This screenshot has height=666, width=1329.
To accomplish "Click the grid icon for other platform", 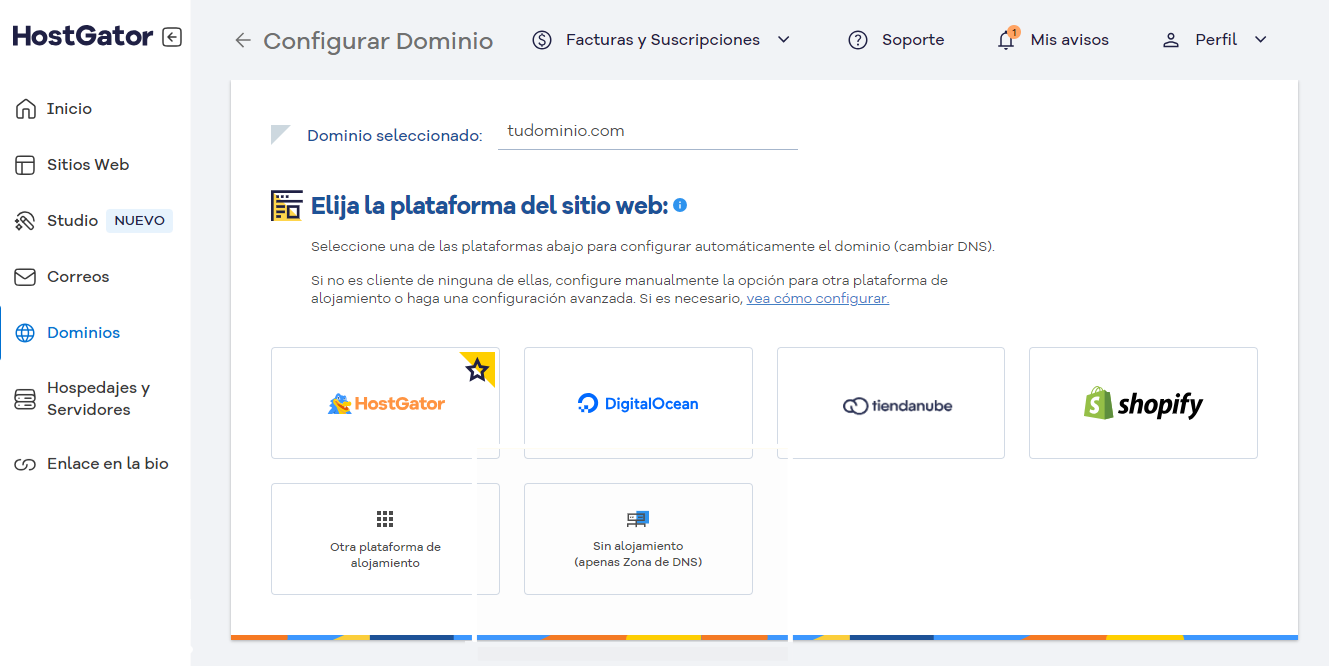I will (x=385, y=518).
